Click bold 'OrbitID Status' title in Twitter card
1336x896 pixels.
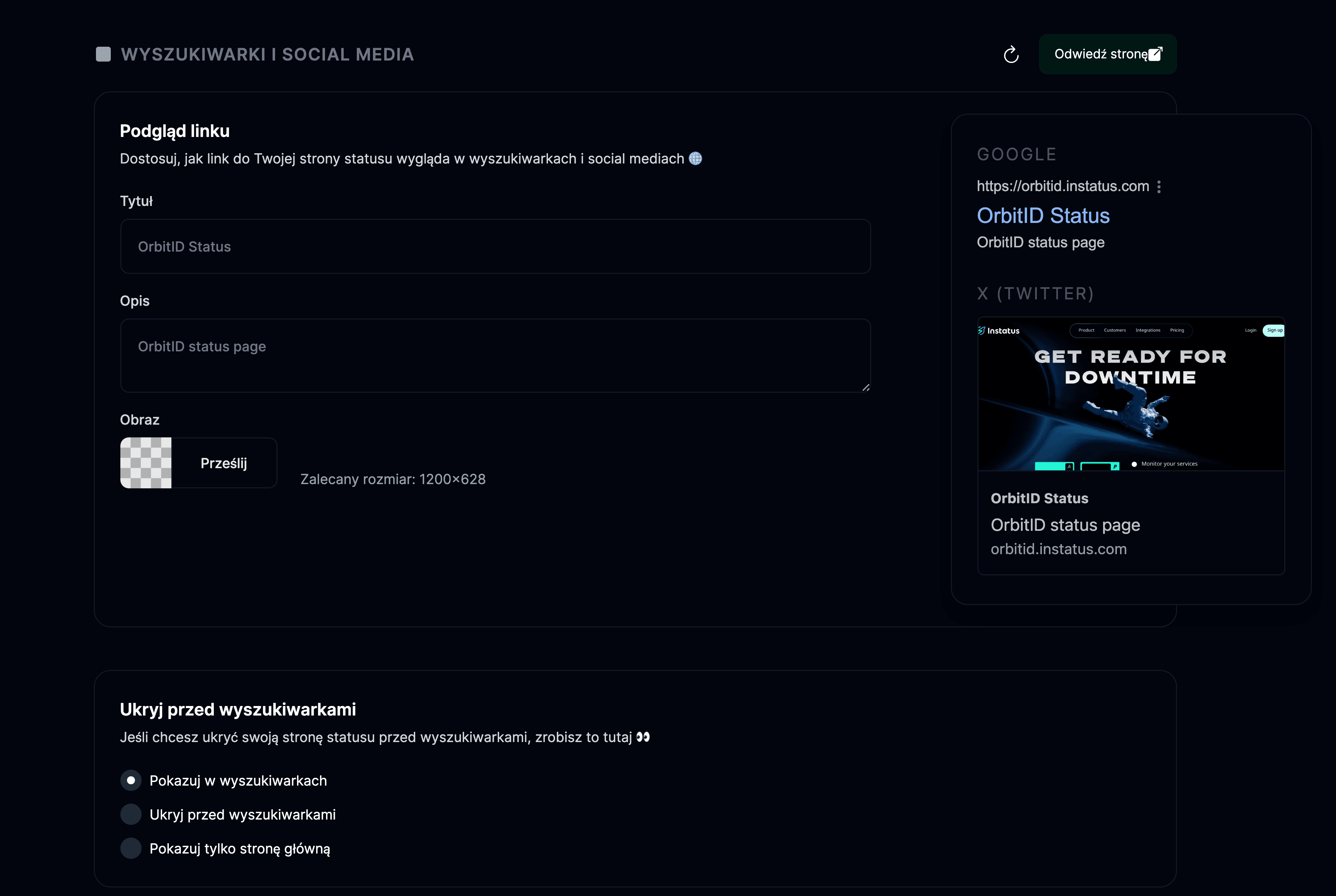point(1039,498)
